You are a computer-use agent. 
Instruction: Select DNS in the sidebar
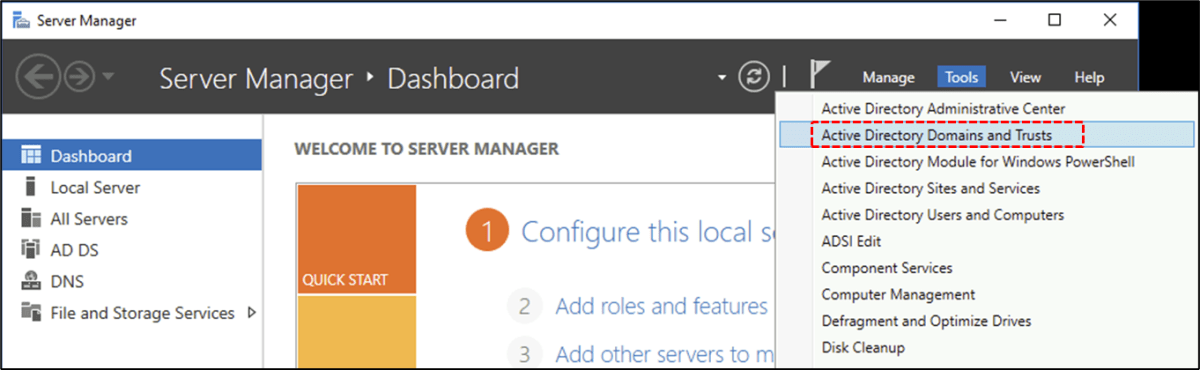tap(132, 281)
